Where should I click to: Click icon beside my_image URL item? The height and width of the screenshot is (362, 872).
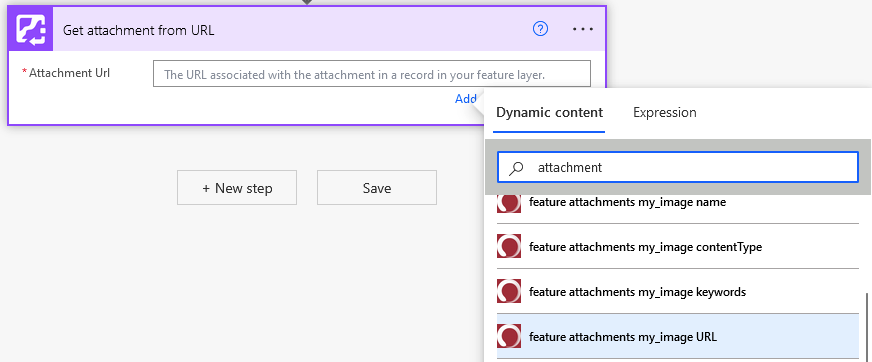(x=509, y=336)
